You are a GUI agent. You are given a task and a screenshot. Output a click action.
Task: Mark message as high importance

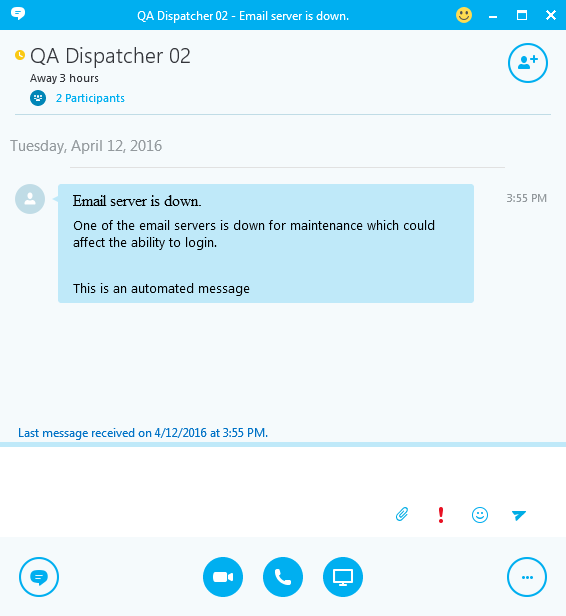coord(441,515)
